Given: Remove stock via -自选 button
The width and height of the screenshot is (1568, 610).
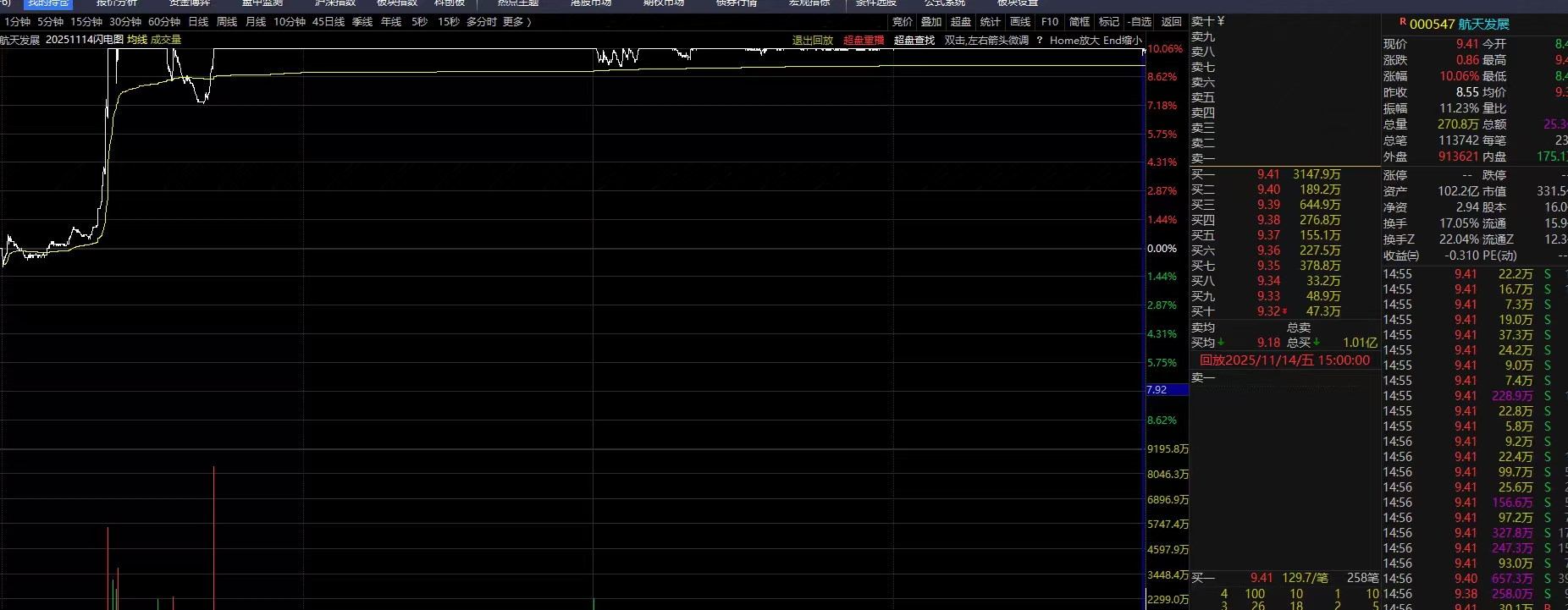Looking at the screenshot, I should 1140,22.
